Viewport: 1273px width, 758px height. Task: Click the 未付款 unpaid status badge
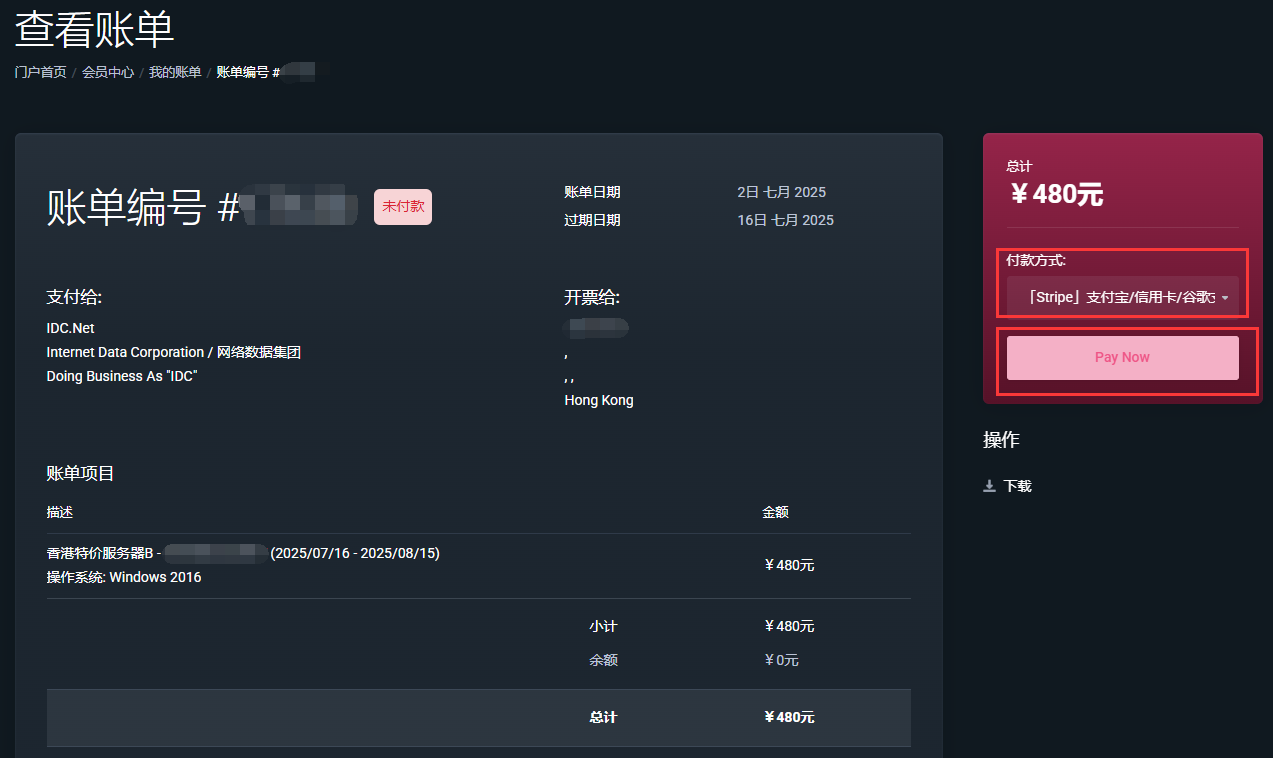pos(403,206)
